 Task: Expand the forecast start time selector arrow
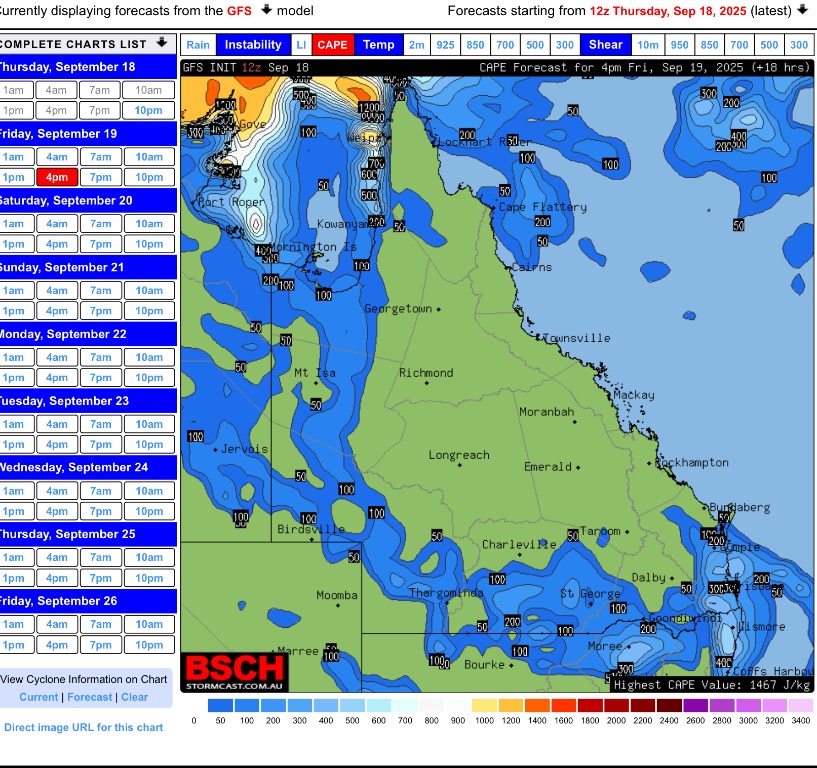pyautogui.click(x=802, y=10)
